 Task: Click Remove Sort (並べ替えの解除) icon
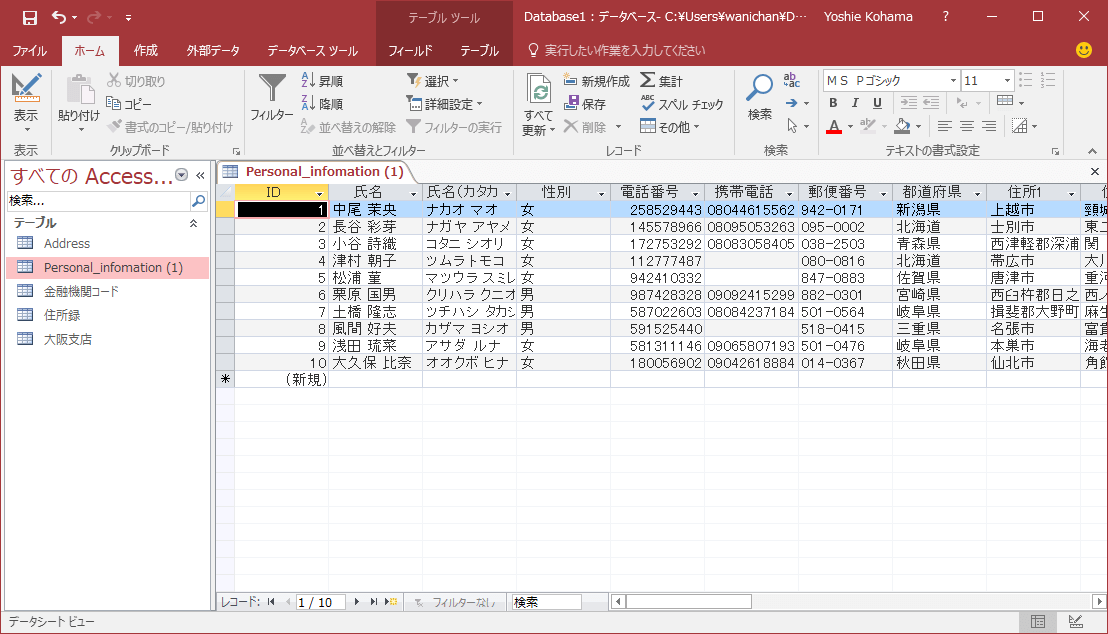click(x=308, y=127)
